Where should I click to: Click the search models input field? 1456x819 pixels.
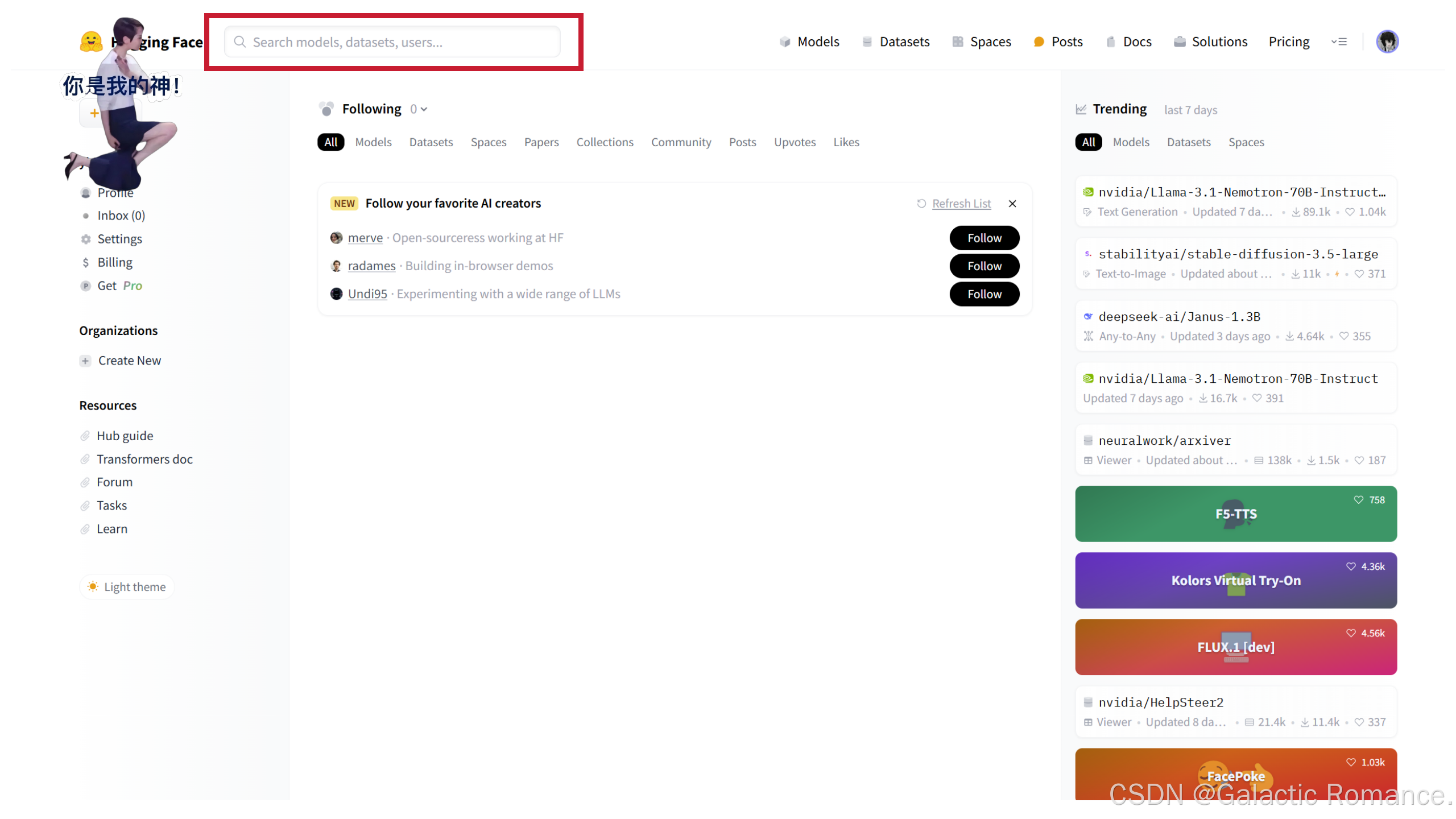[x=392, y=42]
